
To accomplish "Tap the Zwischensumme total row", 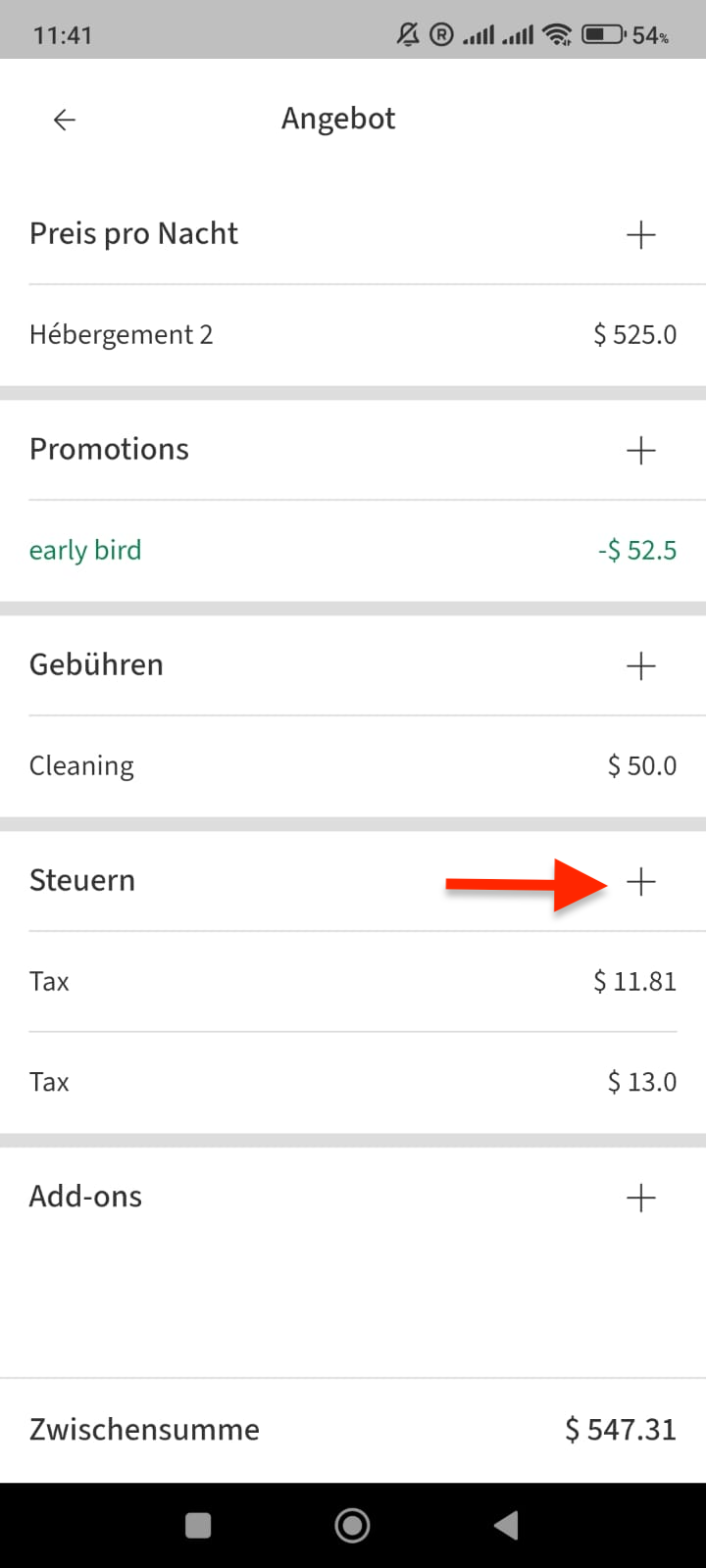I will coord(353,1430).
